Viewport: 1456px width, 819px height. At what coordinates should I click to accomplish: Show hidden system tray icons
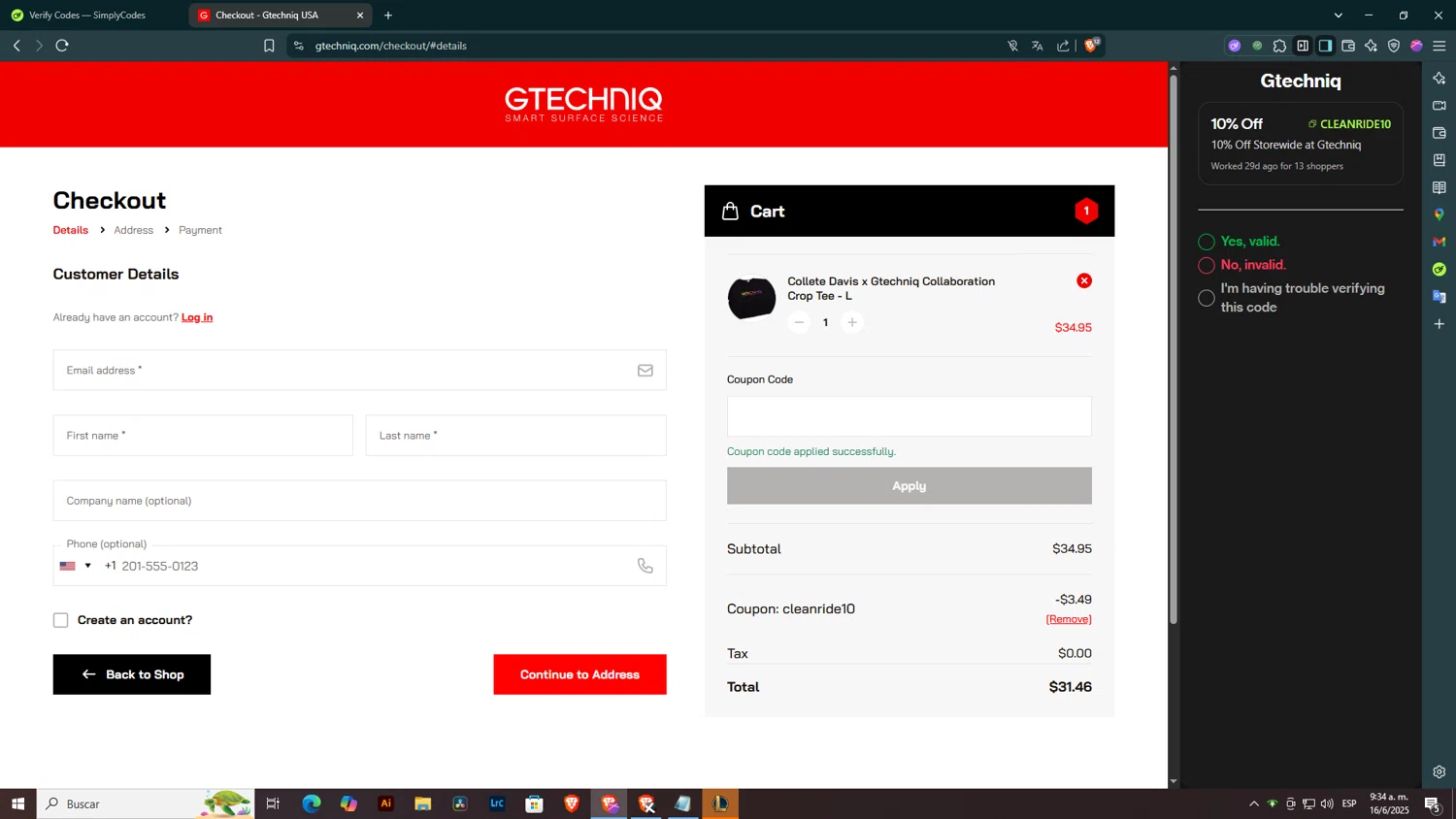click(x=1254, y=803)
